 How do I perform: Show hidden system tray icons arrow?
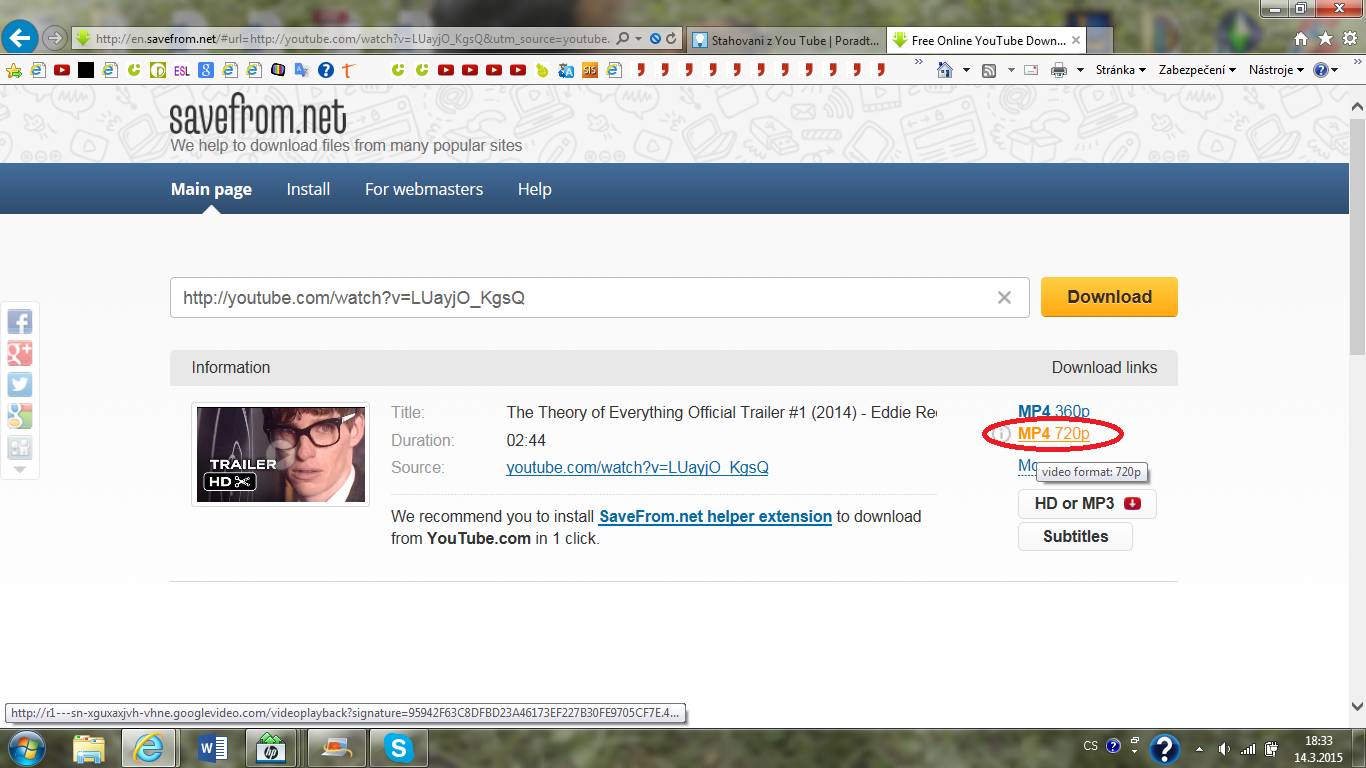click(1200, 748)
